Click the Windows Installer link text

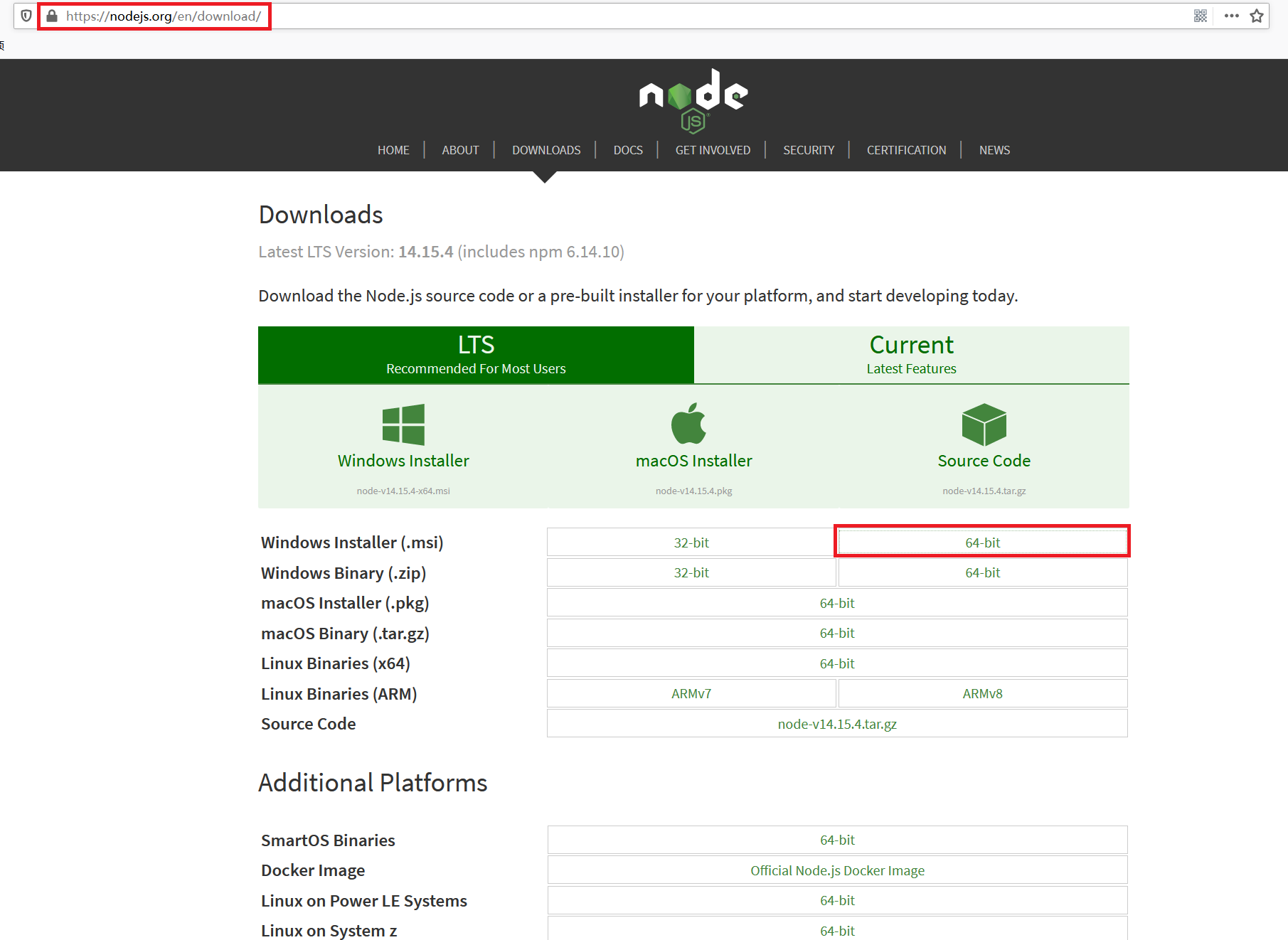click(403, 461)
